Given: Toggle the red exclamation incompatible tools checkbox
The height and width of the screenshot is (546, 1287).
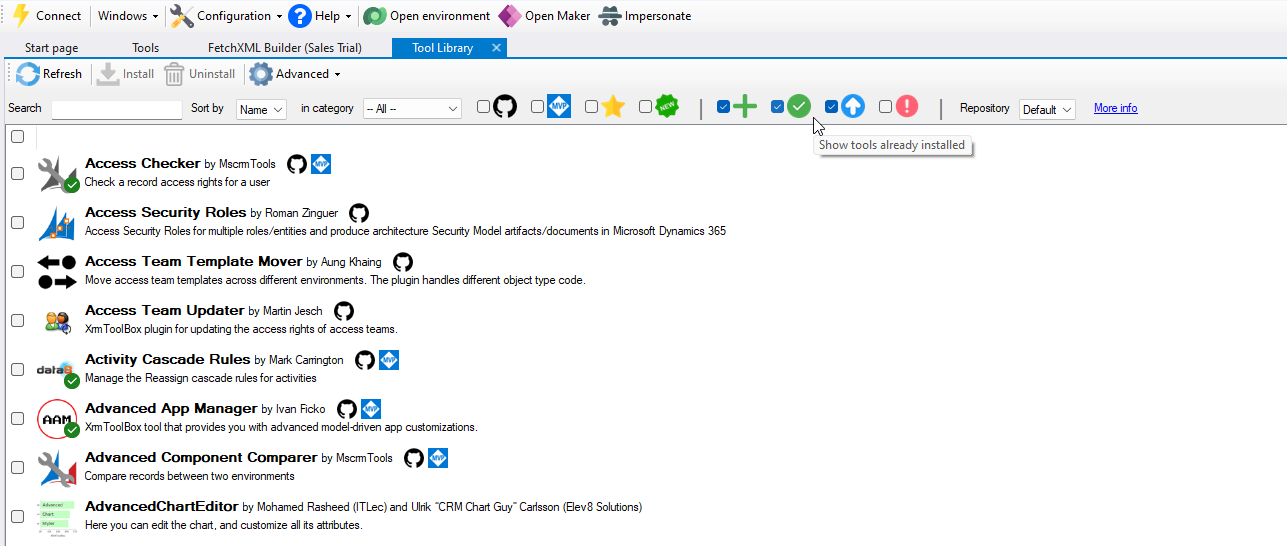Looking at the screenshot, I should pos(886,107).
